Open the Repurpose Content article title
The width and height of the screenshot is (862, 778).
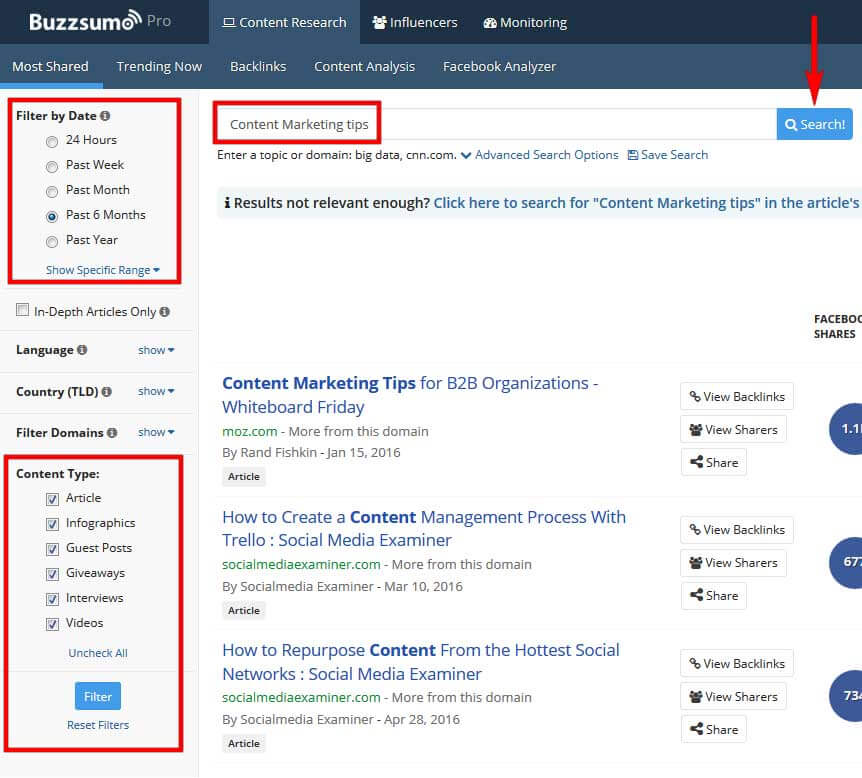coord(421,662)
